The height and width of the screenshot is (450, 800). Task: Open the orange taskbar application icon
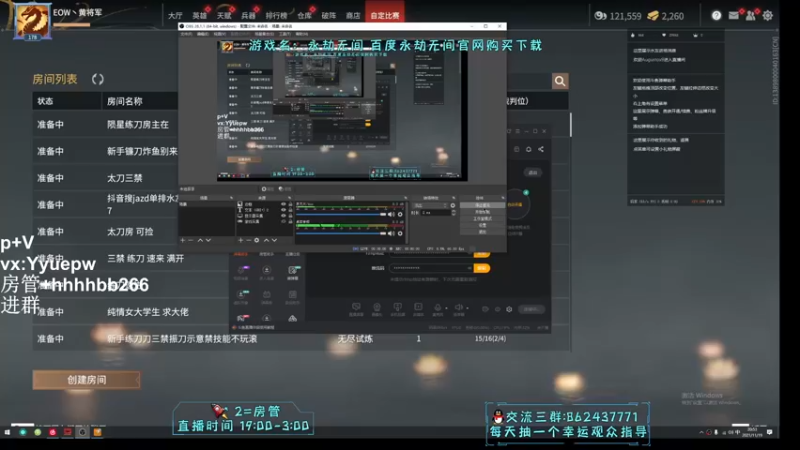click(x=97, y=432)
